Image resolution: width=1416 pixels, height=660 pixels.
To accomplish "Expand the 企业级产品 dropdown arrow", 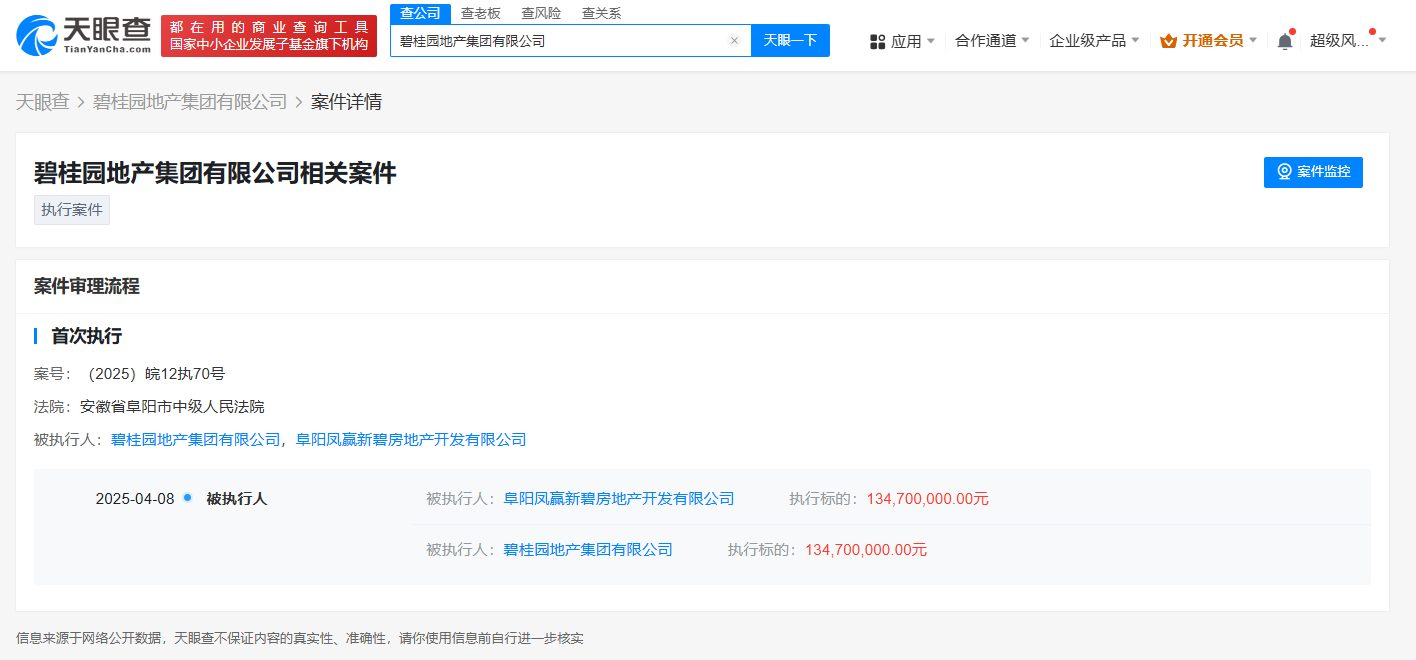I will [1136, 41].
